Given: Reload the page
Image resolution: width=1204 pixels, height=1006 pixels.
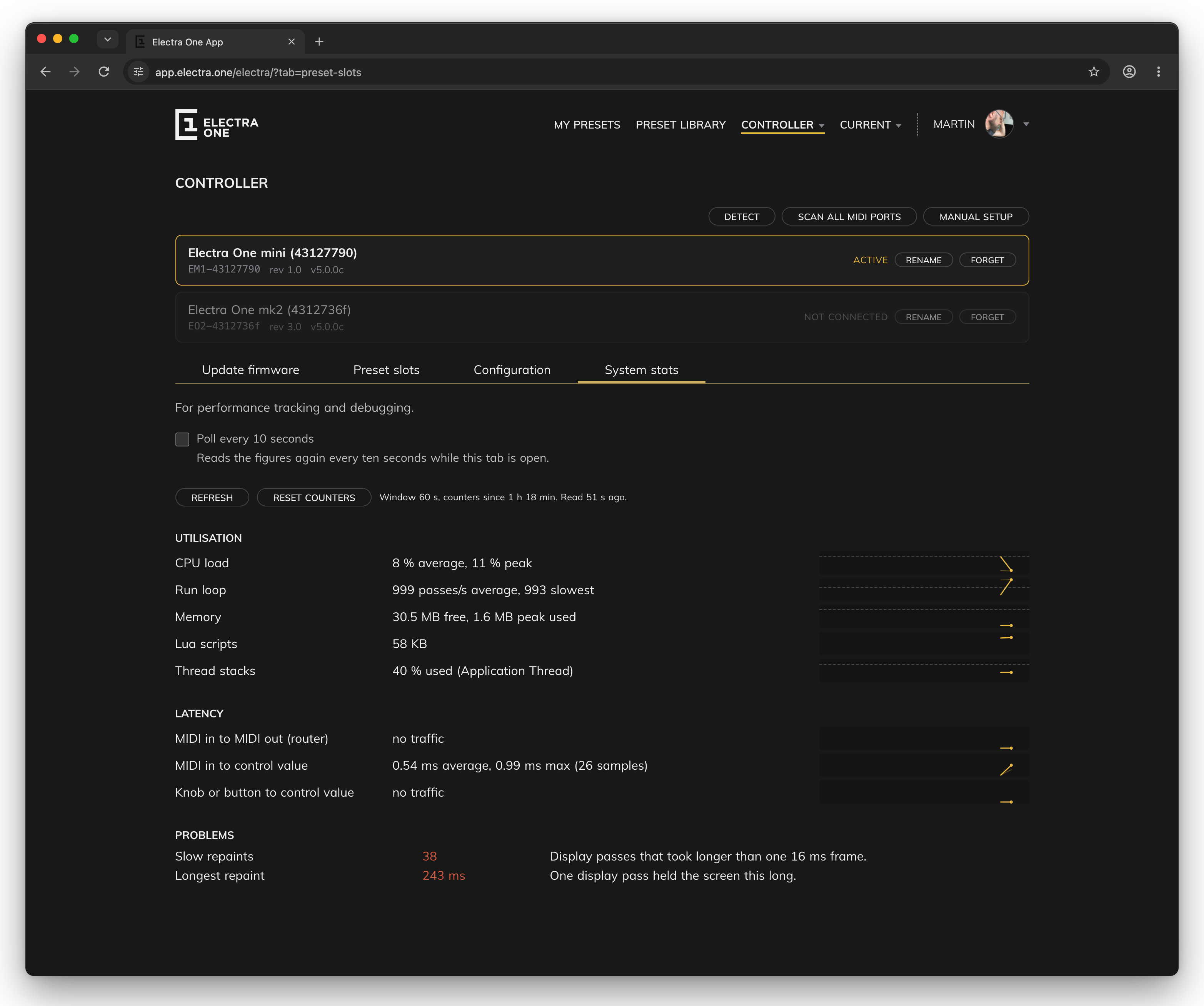Looking at the screenshot, I should 104,72.
